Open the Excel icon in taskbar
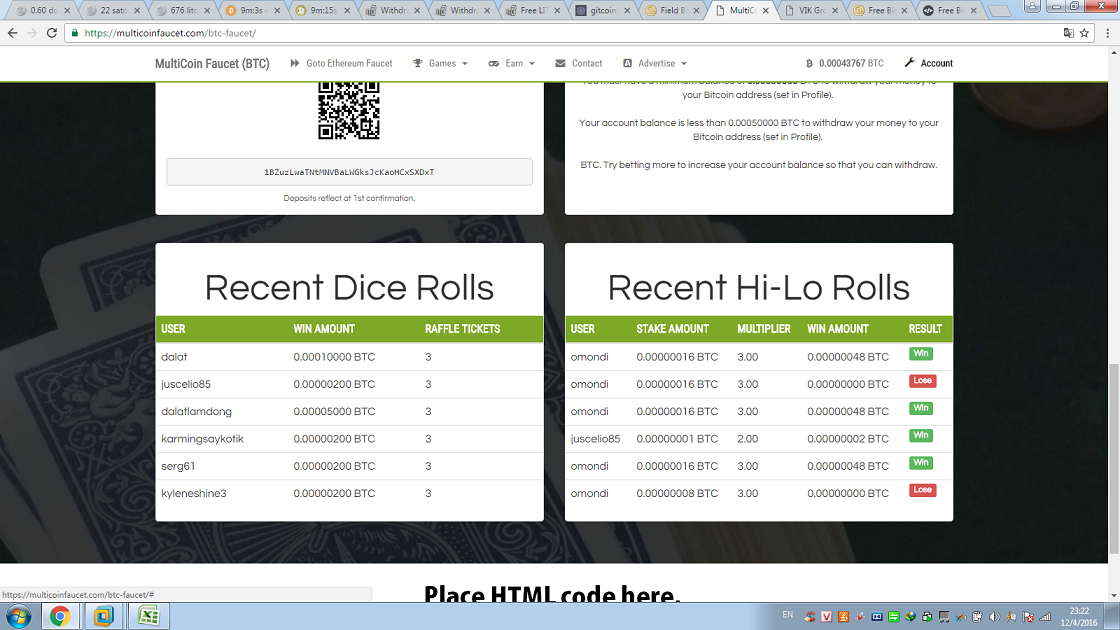 [149, 616]
